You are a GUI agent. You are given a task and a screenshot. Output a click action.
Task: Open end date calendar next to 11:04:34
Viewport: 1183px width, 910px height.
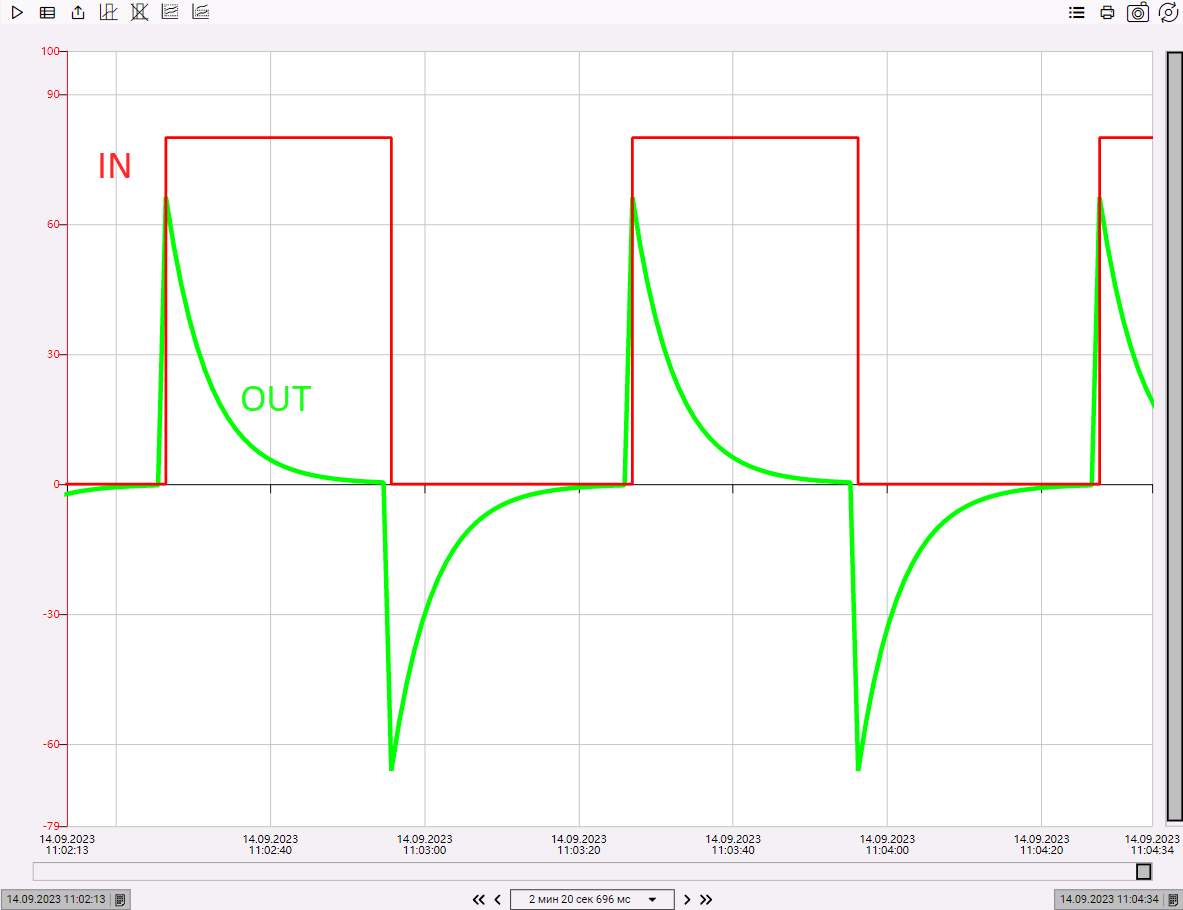point(1173,899)
